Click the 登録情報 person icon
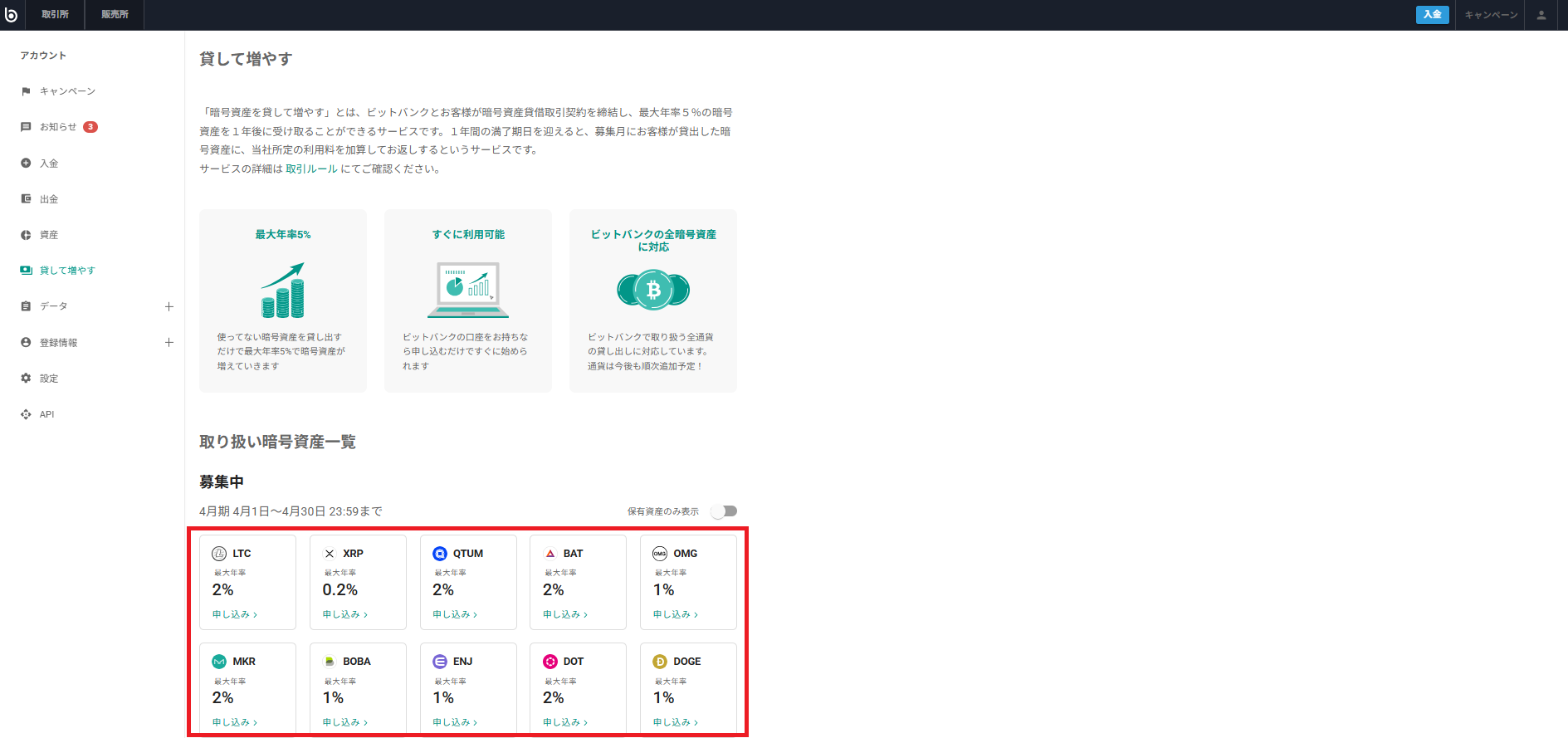 pos(26,342)
